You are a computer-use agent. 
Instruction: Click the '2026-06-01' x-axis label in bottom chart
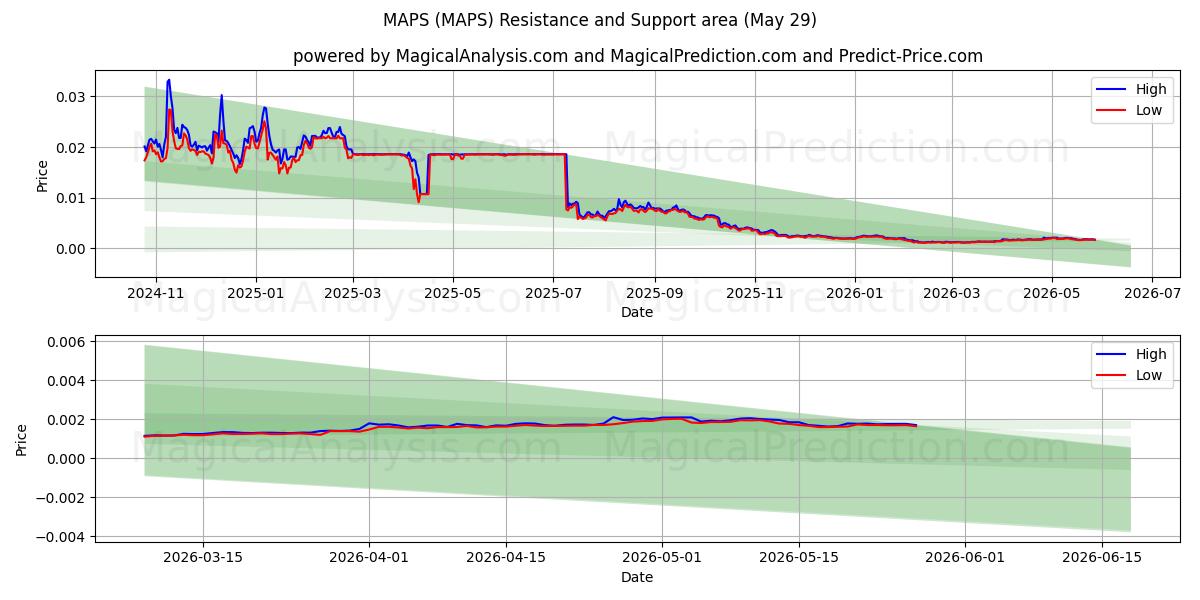[x=965, y=559]
